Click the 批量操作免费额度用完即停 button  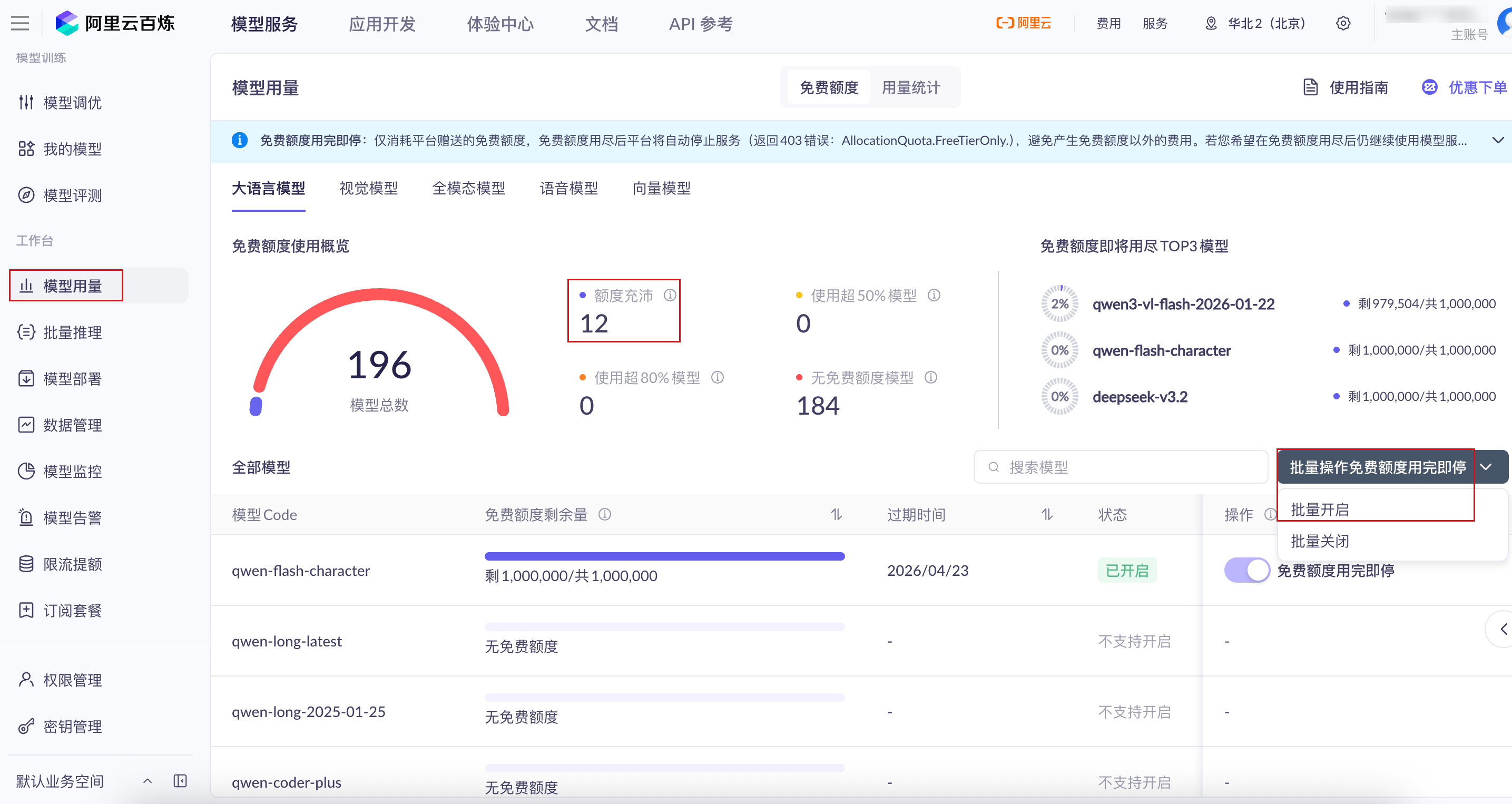tap(1377, 467)
